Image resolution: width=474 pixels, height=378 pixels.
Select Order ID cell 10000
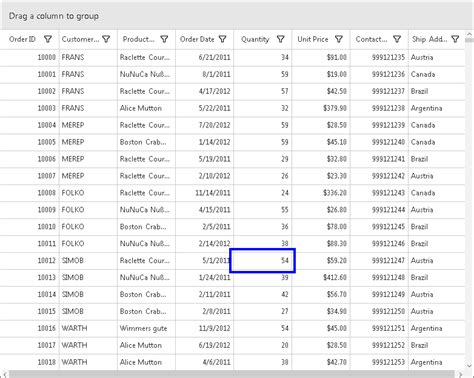[29, 57]
